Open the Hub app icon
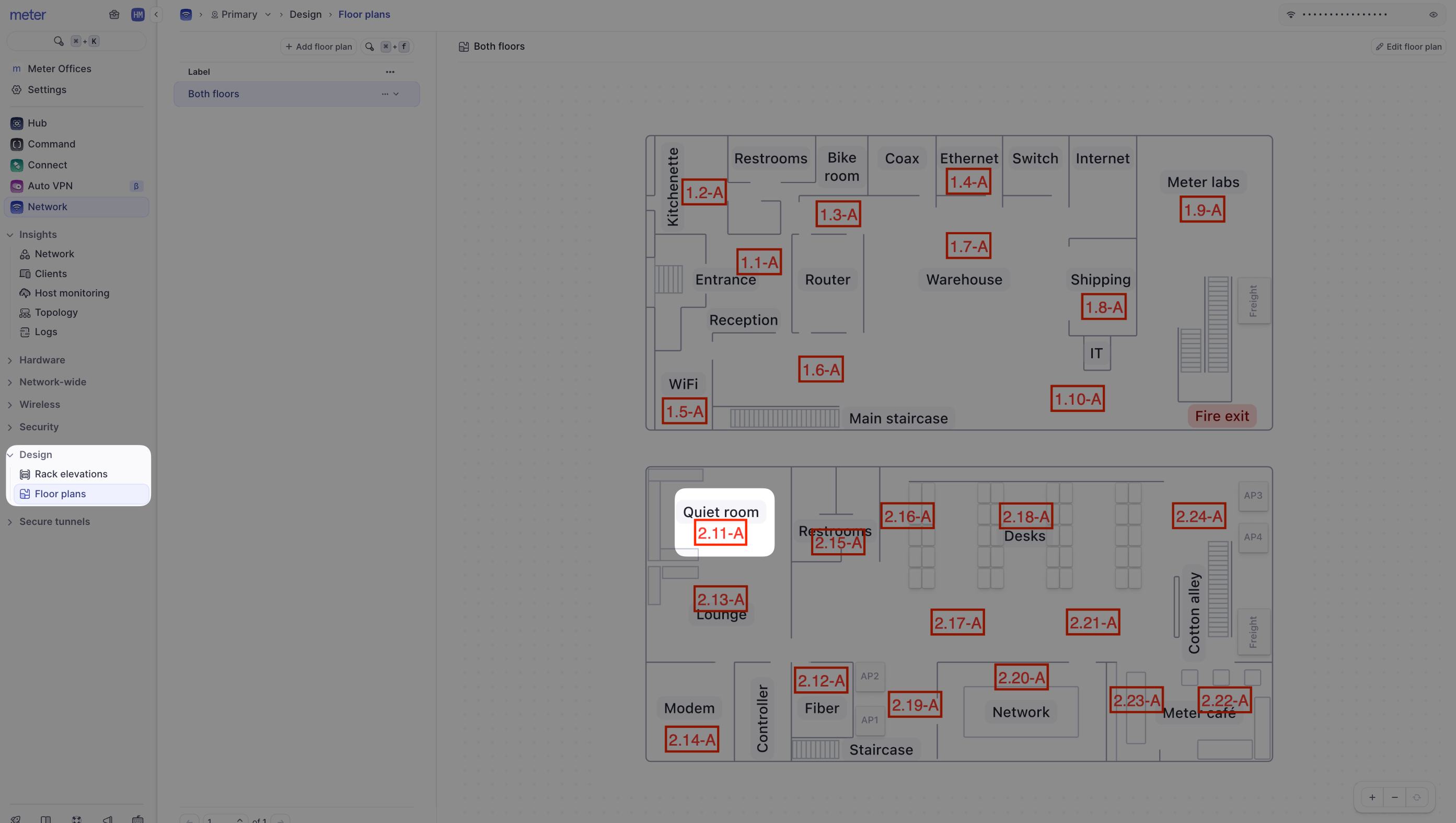The height and width of the screenshot is (823, 1456). pyautogui.click(x=17, y=123)
